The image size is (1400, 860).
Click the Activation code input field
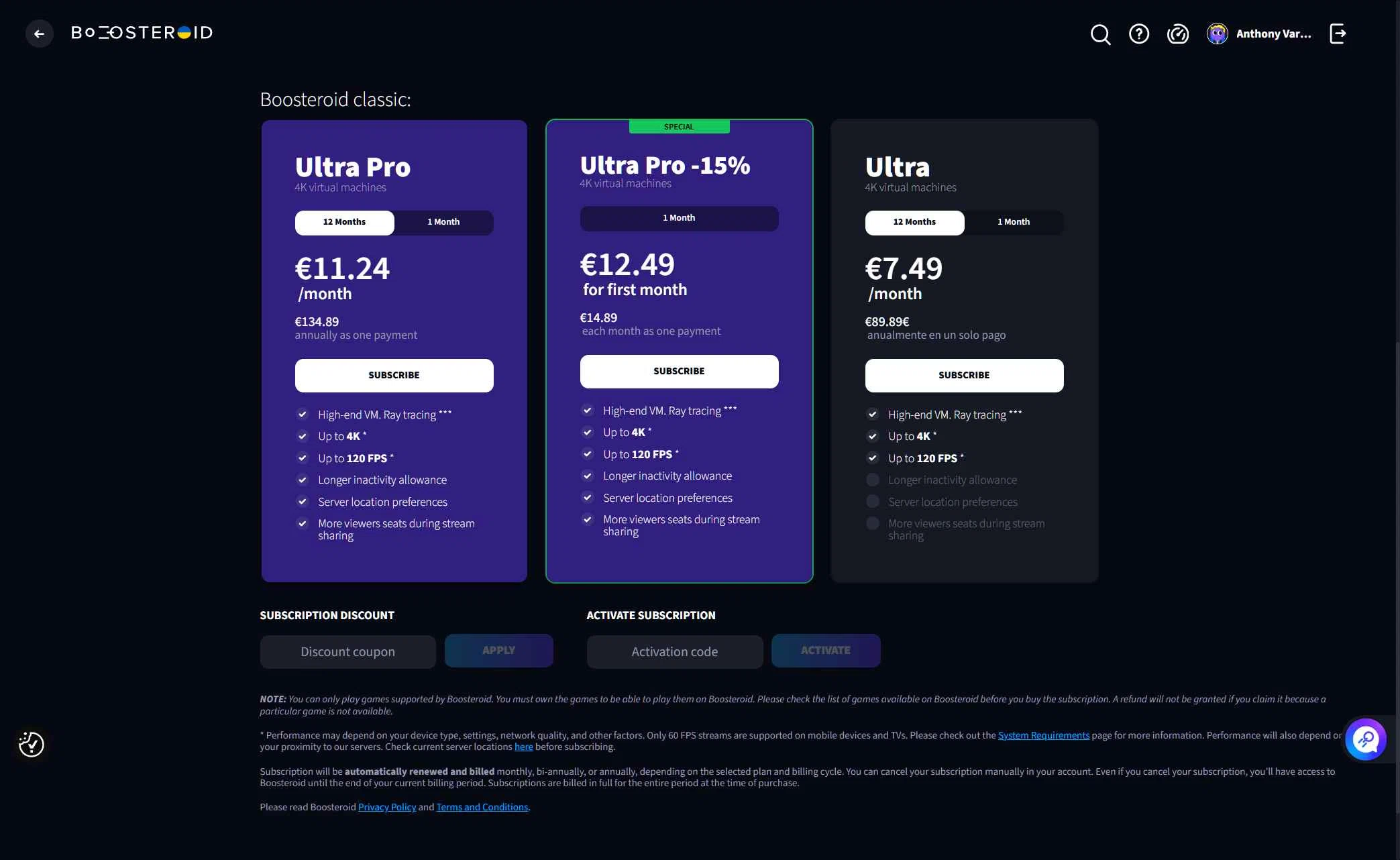[674, 651]
